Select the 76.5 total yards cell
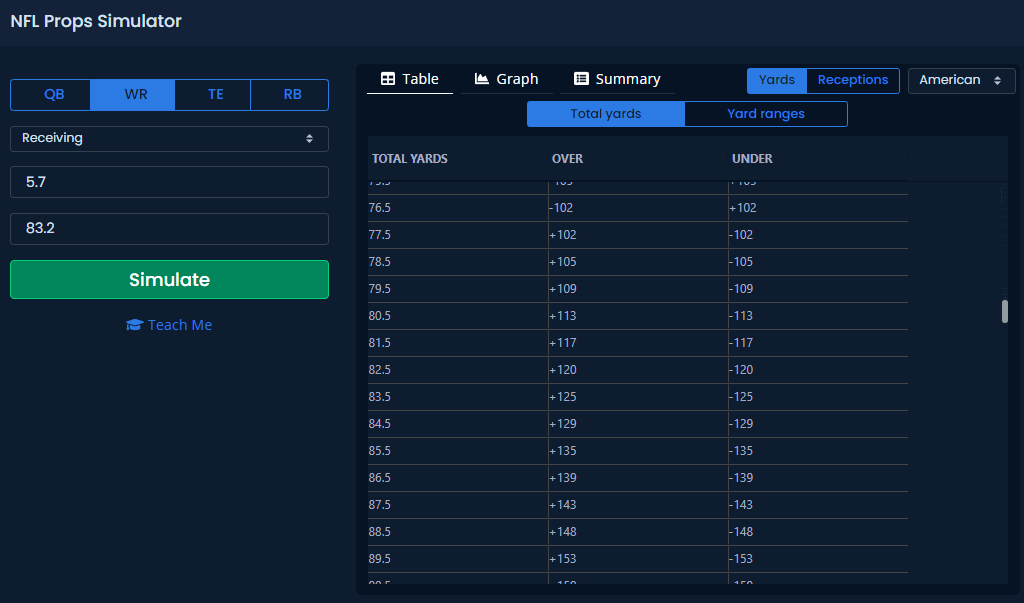Screen dimensions: 1024x603 pos(458,208)
